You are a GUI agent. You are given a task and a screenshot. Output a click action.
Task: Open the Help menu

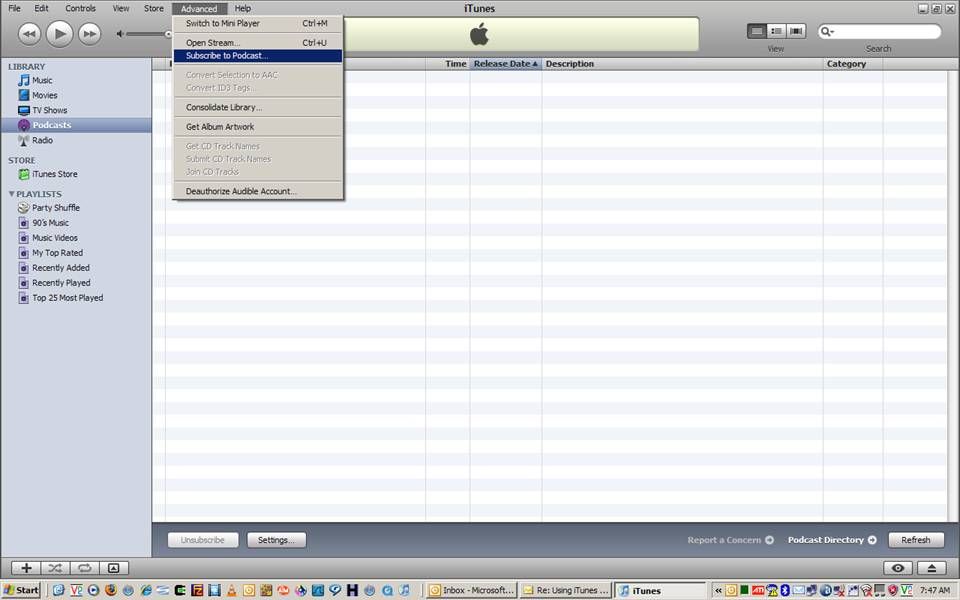[x=242, y=9]
